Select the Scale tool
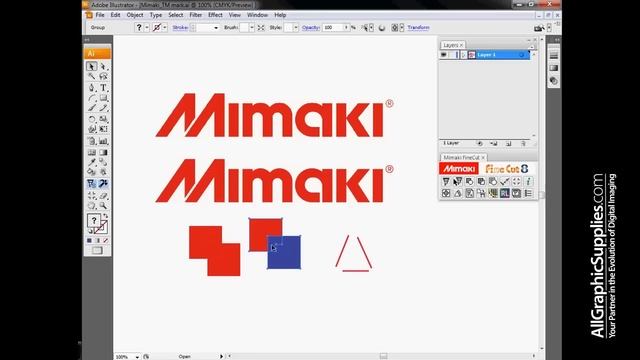The width and height of the screenshot is (640, 360). tap(103, 119)
